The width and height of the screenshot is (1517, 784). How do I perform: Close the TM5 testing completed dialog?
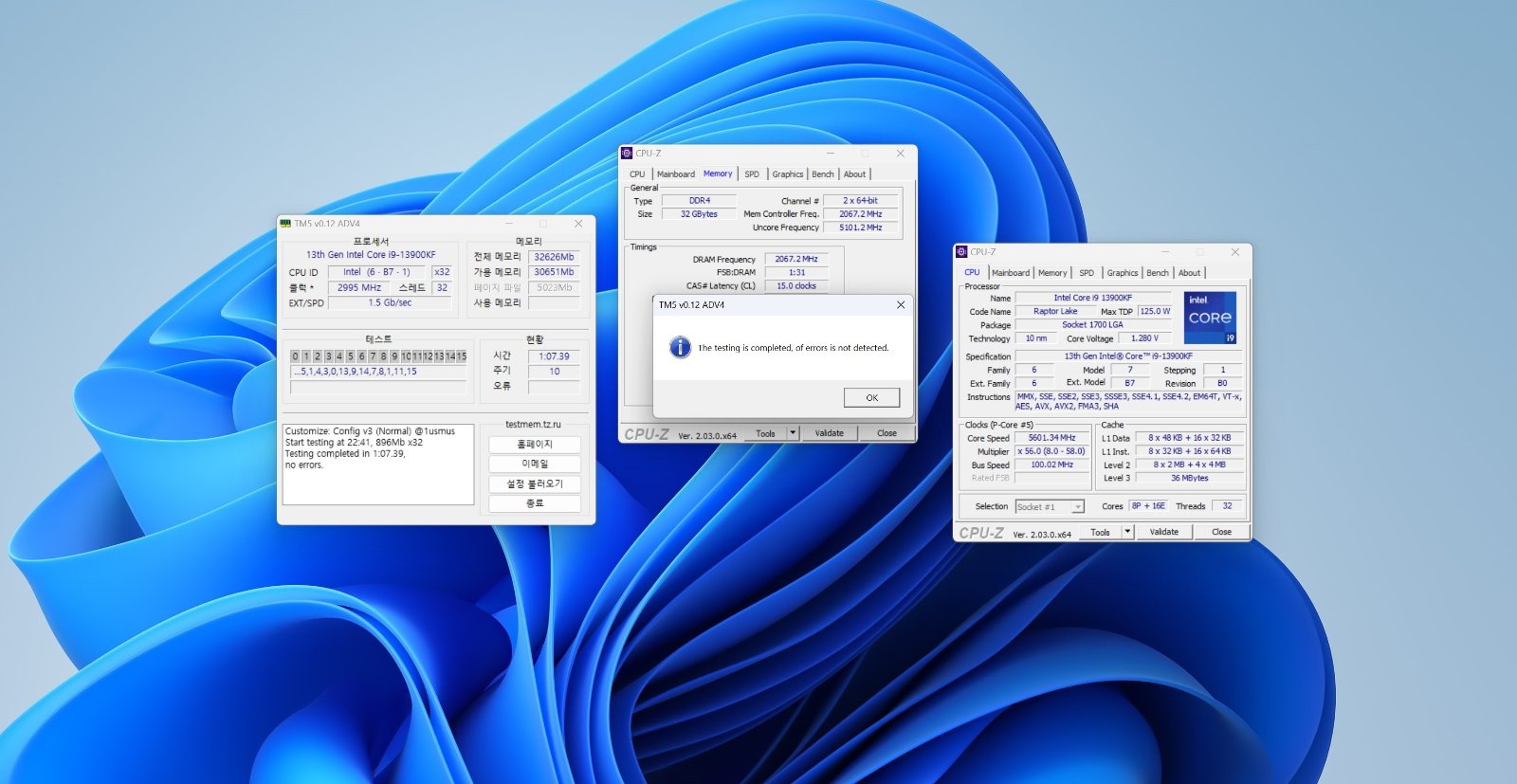click(901, 304)
